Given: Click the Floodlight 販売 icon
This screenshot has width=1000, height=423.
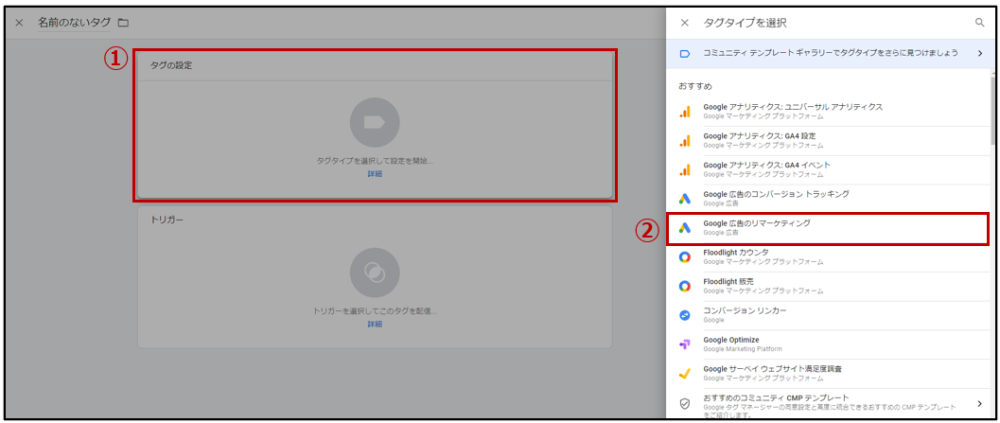Looking at the screenshot, I should [684, 286].
